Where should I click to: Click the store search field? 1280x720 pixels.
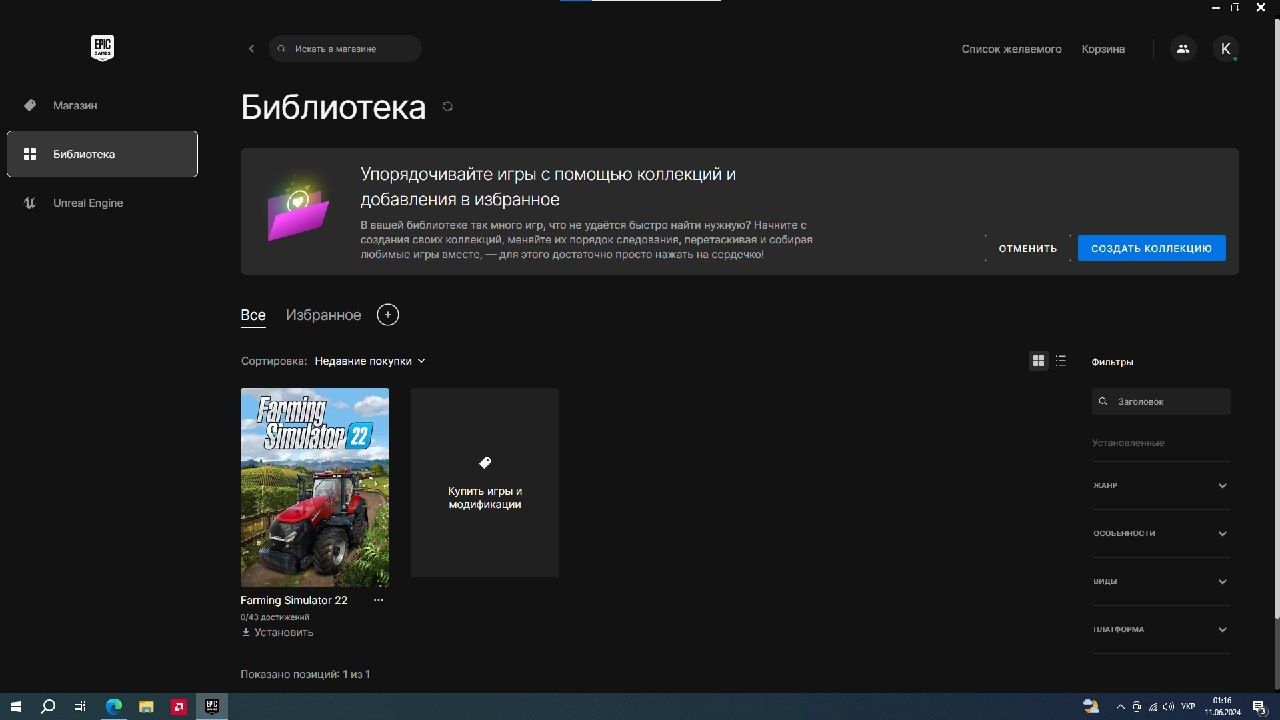[x=345, y=48]
